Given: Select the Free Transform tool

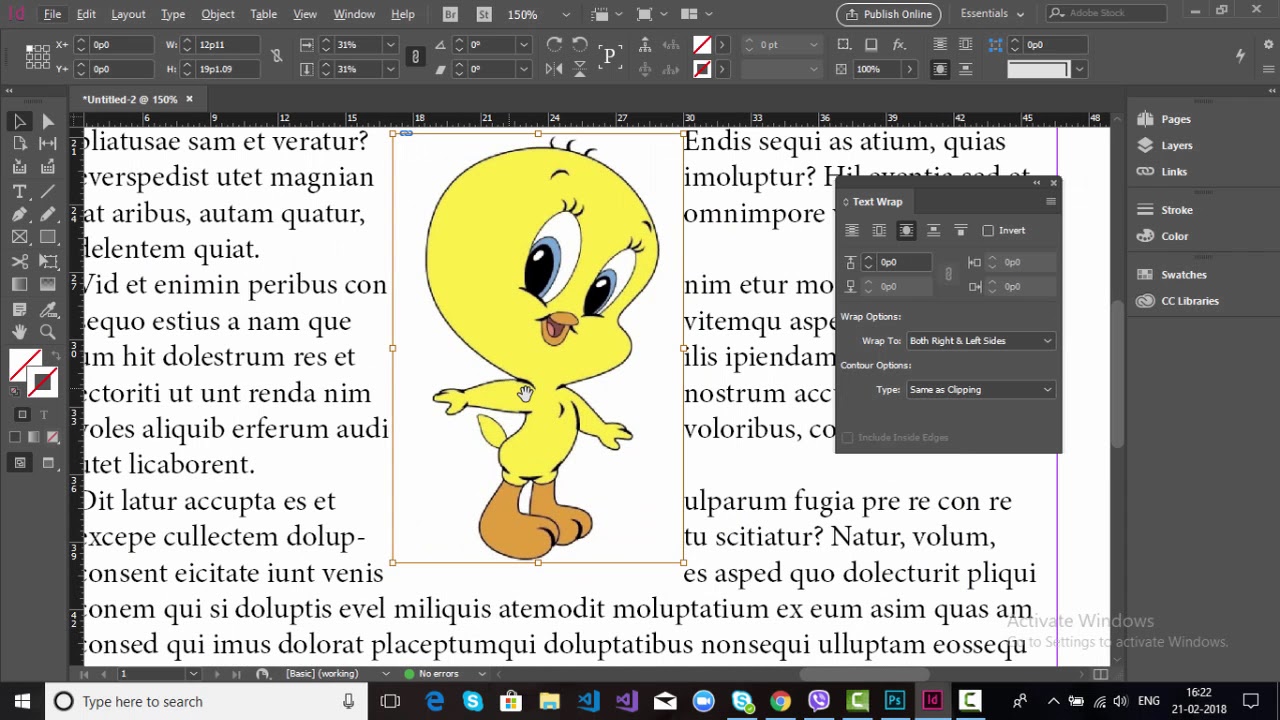Looking at the screenshot, I should coord(48,261).
